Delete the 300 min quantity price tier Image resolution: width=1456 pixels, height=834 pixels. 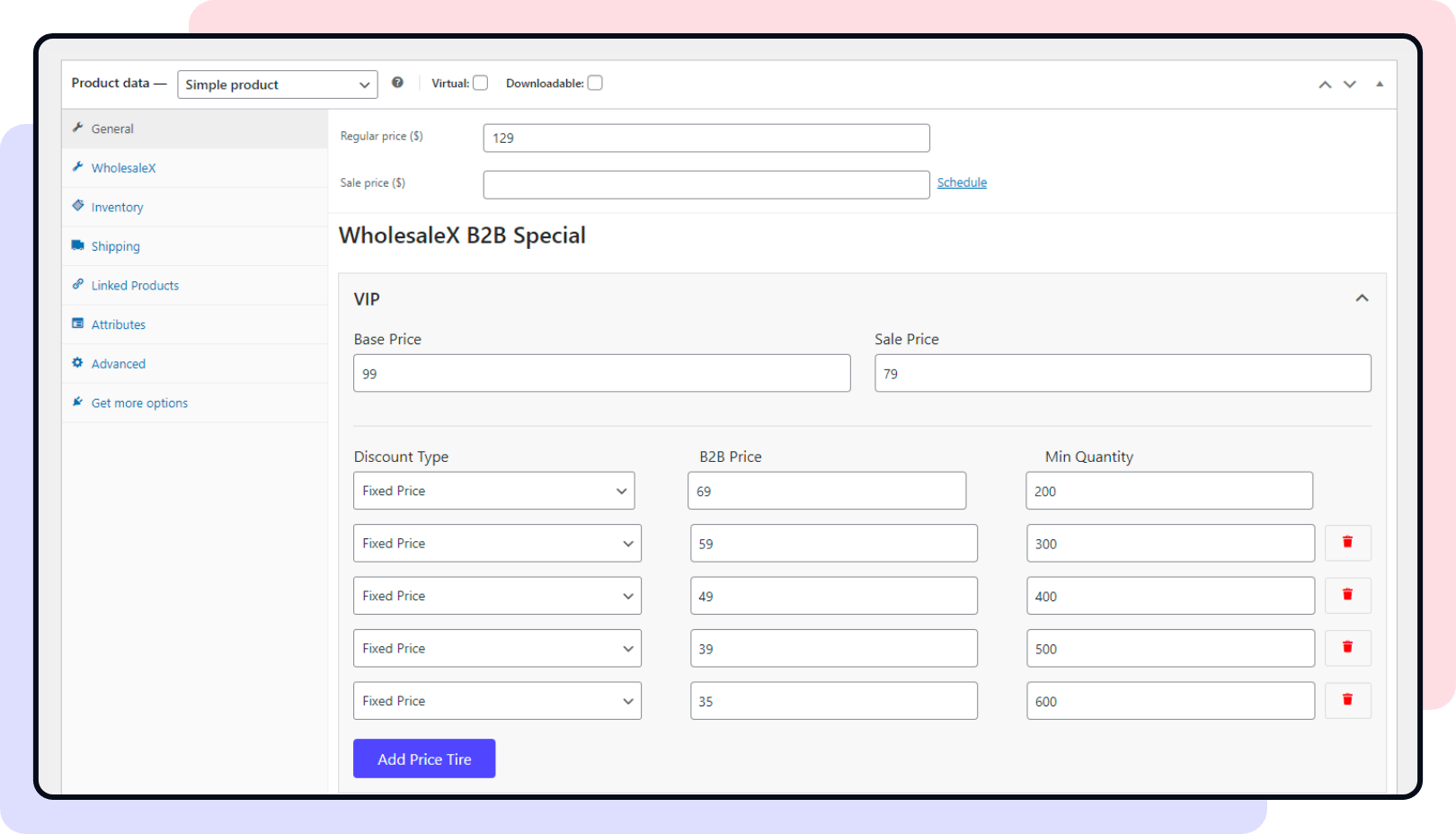(x=1347, y=542)
